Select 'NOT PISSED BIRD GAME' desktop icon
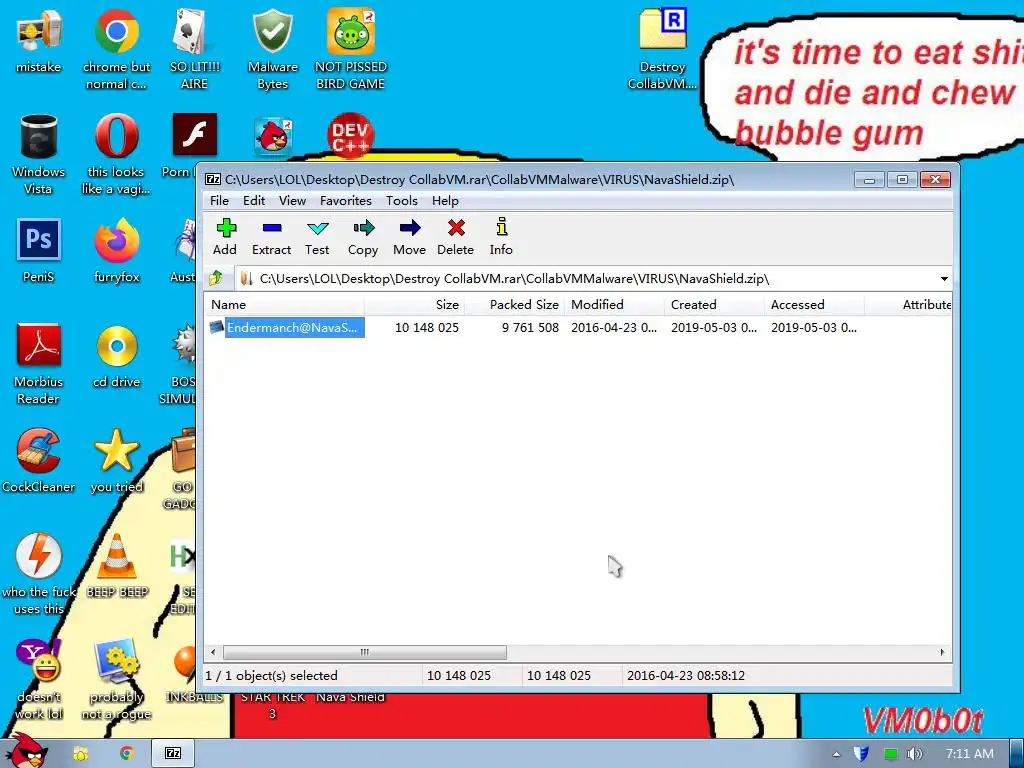This screenshot has width=1024, height=768. coord(351,49)
